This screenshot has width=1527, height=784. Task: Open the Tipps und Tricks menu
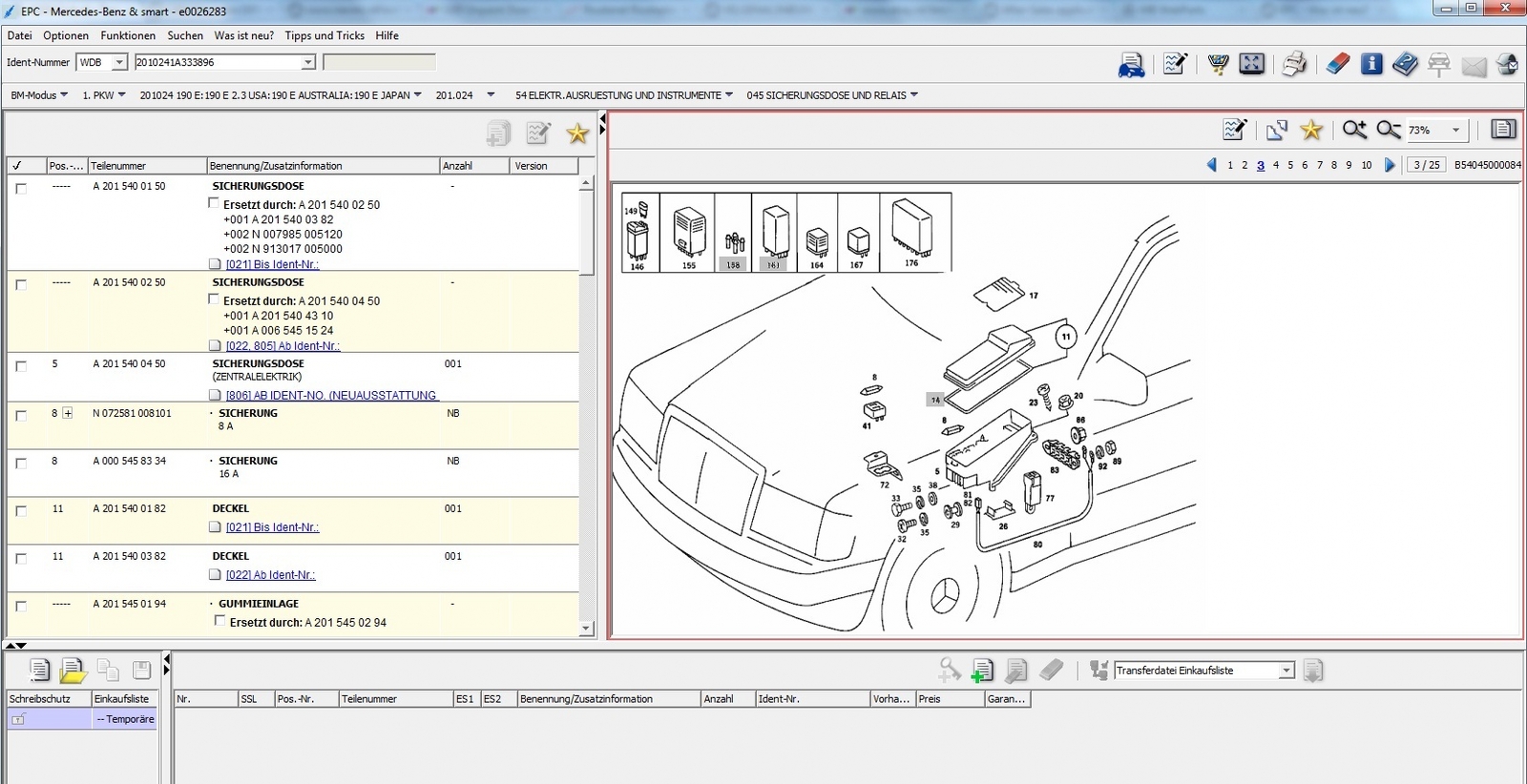coord(324,35)
